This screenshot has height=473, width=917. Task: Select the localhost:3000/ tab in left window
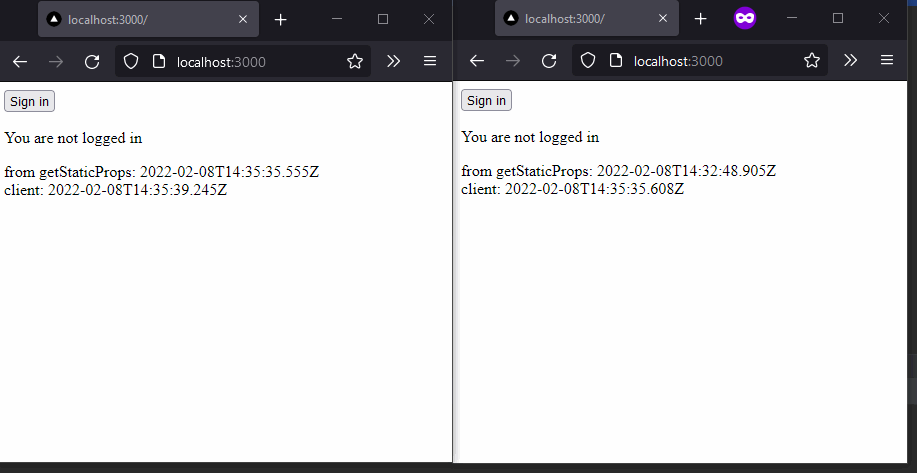click(x=149, y=19)
